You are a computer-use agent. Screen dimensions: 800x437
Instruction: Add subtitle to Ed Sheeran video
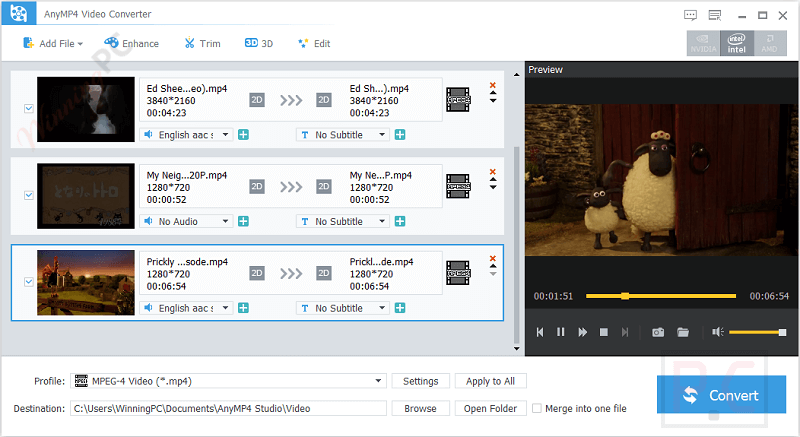click(400, 135)
